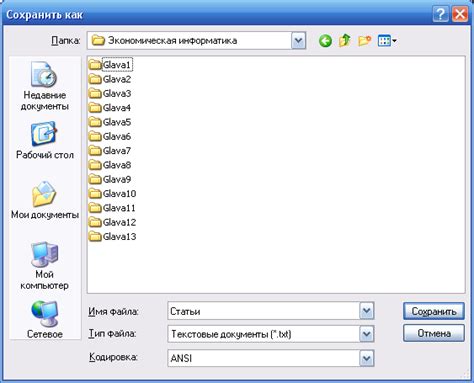Click the Имя файла text field
The width and height of the screenshot is (474, 383).
point(264,311)
